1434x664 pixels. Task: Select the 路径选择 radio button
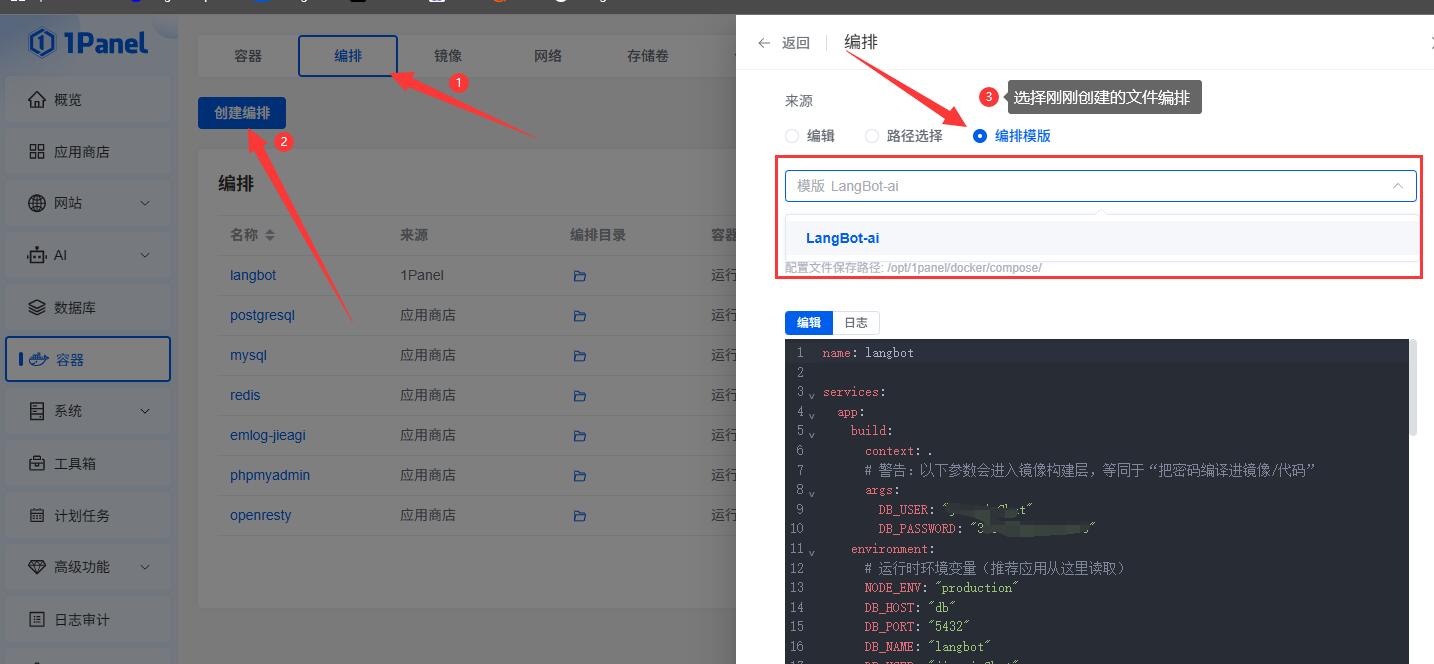872,136
